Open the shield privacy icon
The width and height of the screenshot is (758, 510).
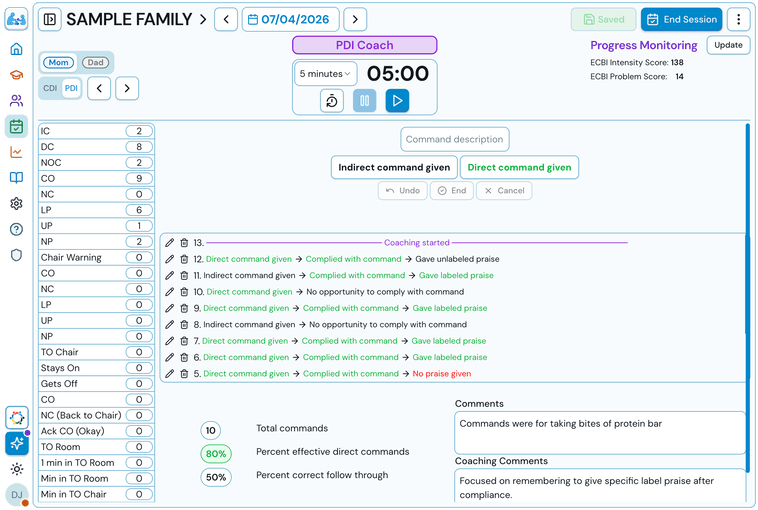coord(16,255)
